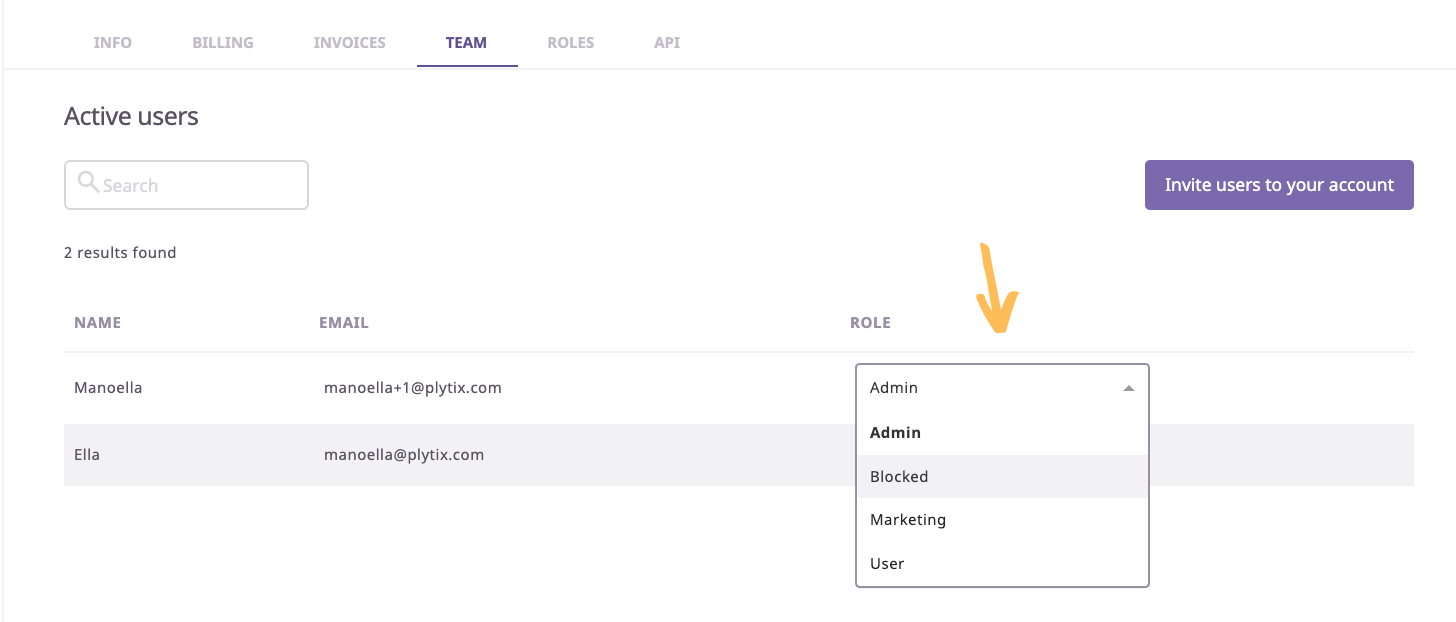Go to the ROLES tab

(571, 43)
